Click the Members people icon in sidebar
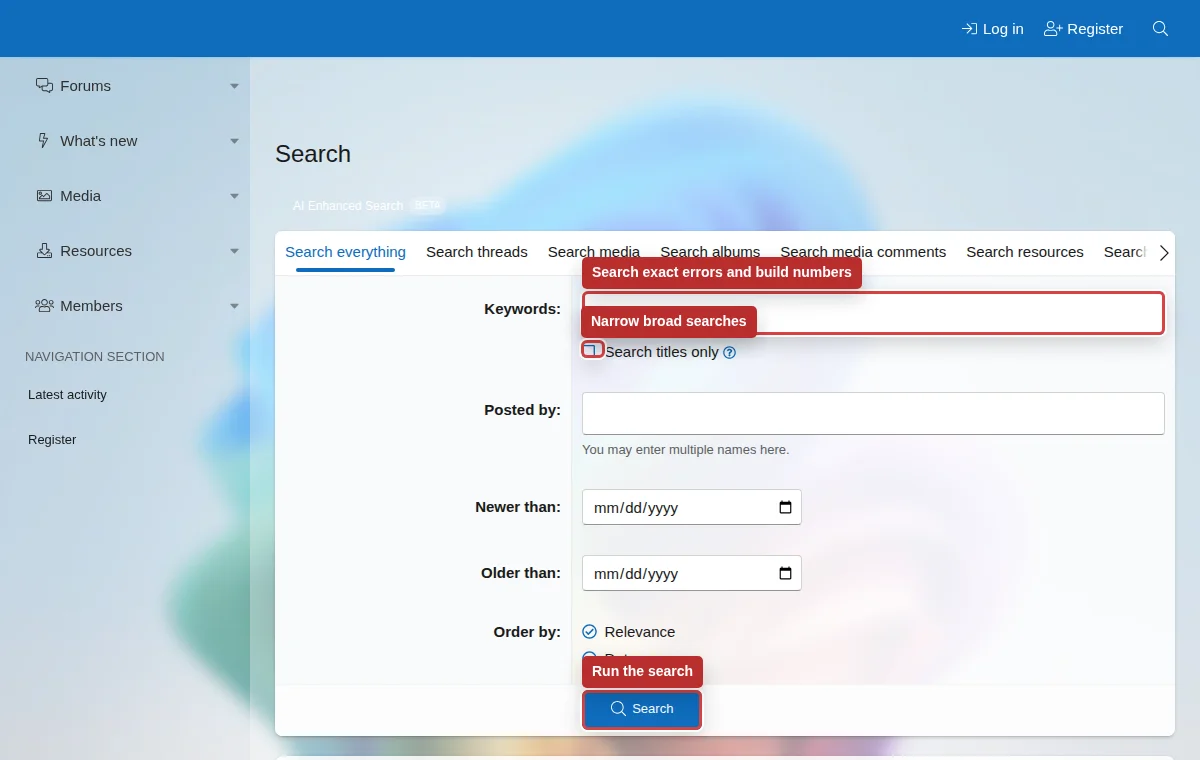Viewport: 1200px width, 760px height. coord(44,305)
